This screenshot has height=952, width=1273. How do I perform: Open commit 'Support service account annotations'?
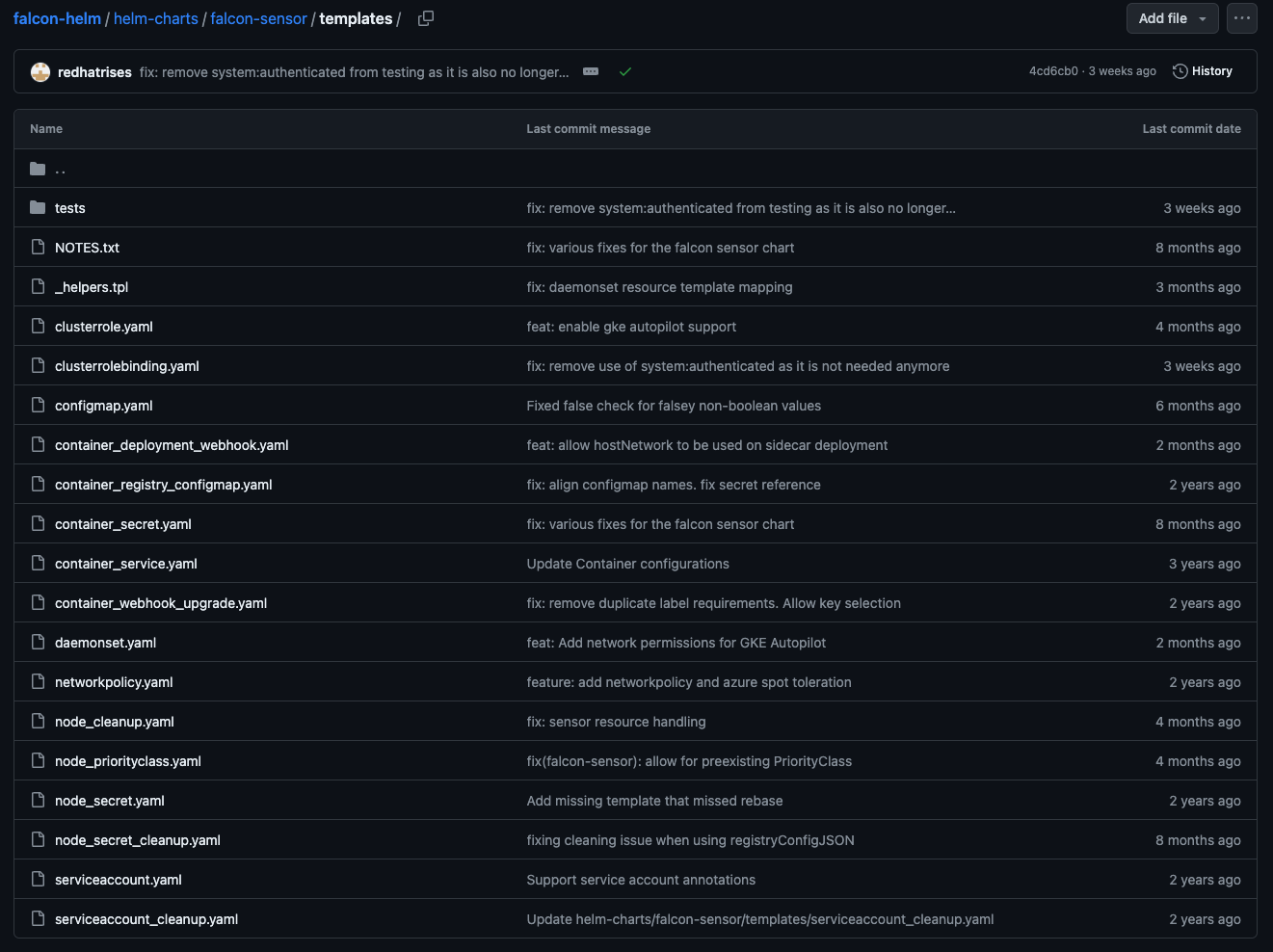coord(641,880)
